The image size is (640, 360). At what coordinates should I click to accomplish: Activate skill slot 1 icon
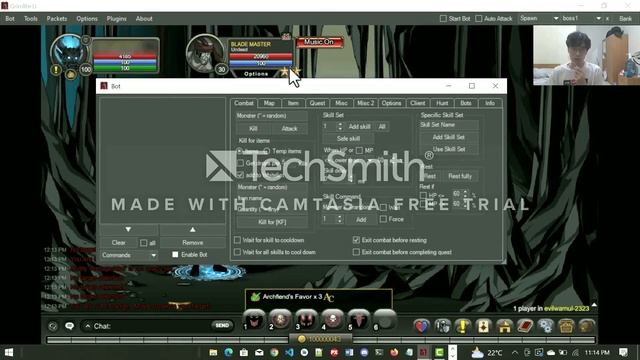pyautogui.click(x=254, y=320)
